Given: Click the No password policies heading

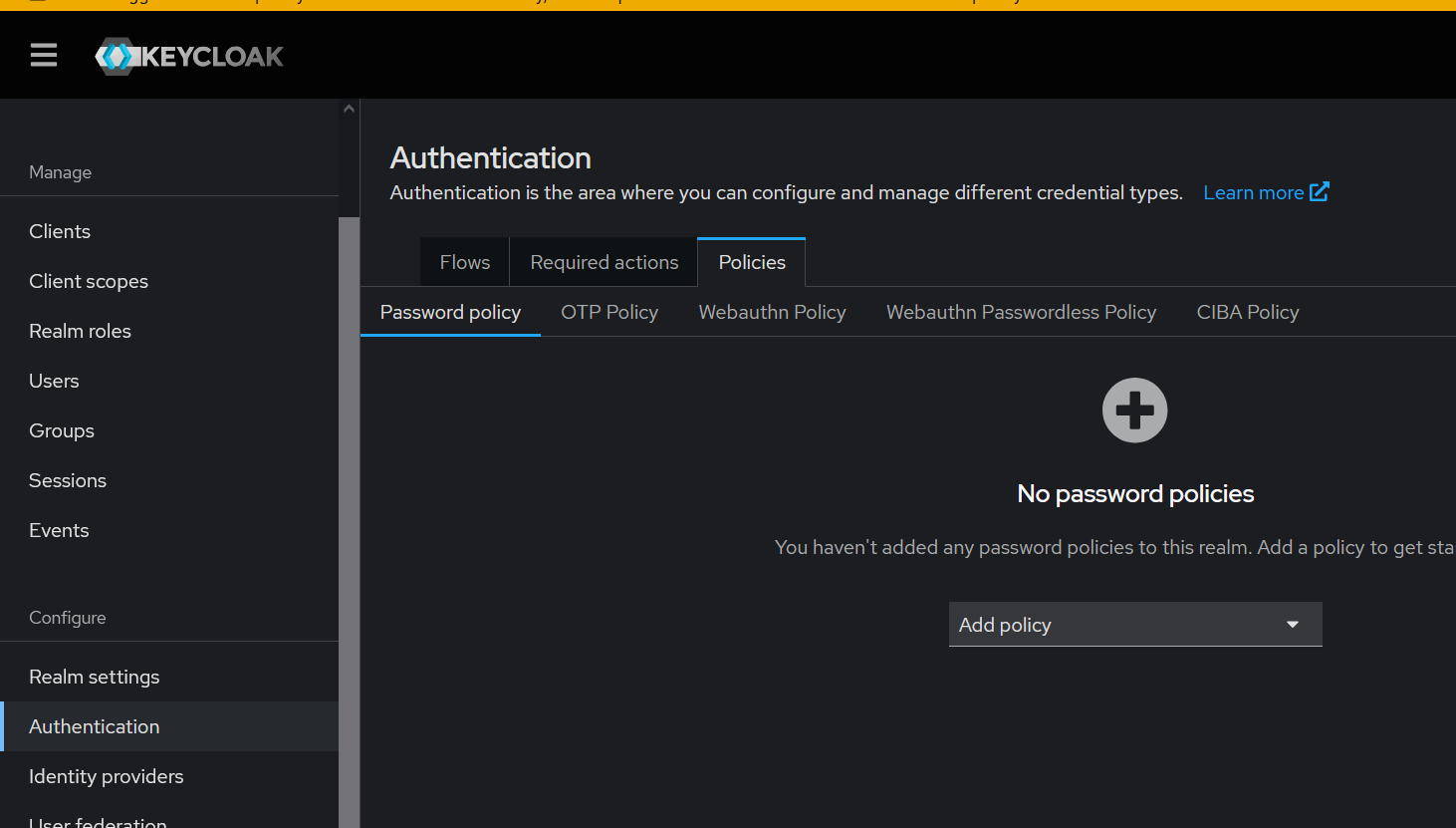Looking at the screenshot, I should click(x=1135, y=493).
